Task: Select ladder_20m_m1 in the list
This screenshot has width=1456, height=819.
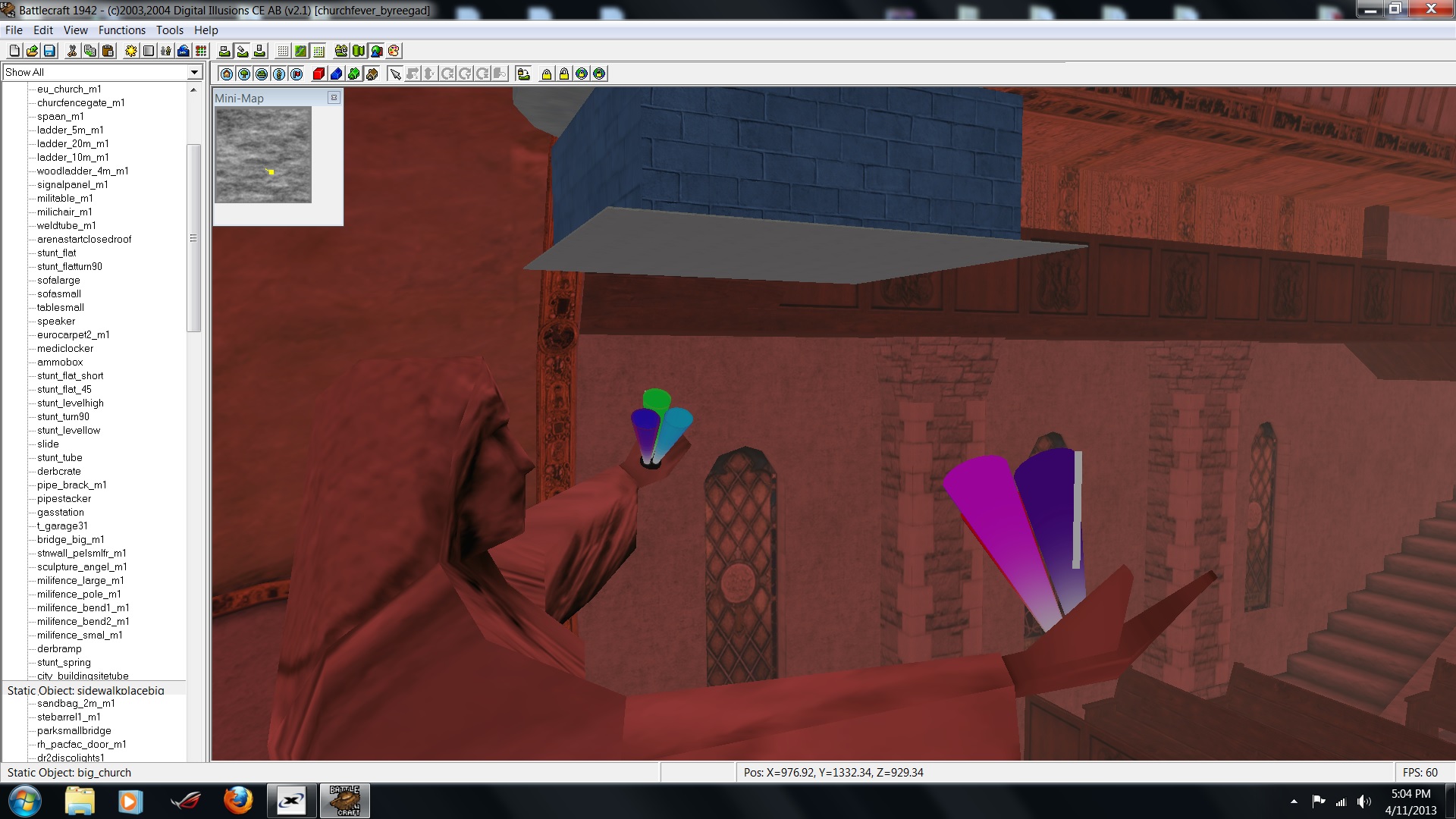Action: [x=73, y=143]
